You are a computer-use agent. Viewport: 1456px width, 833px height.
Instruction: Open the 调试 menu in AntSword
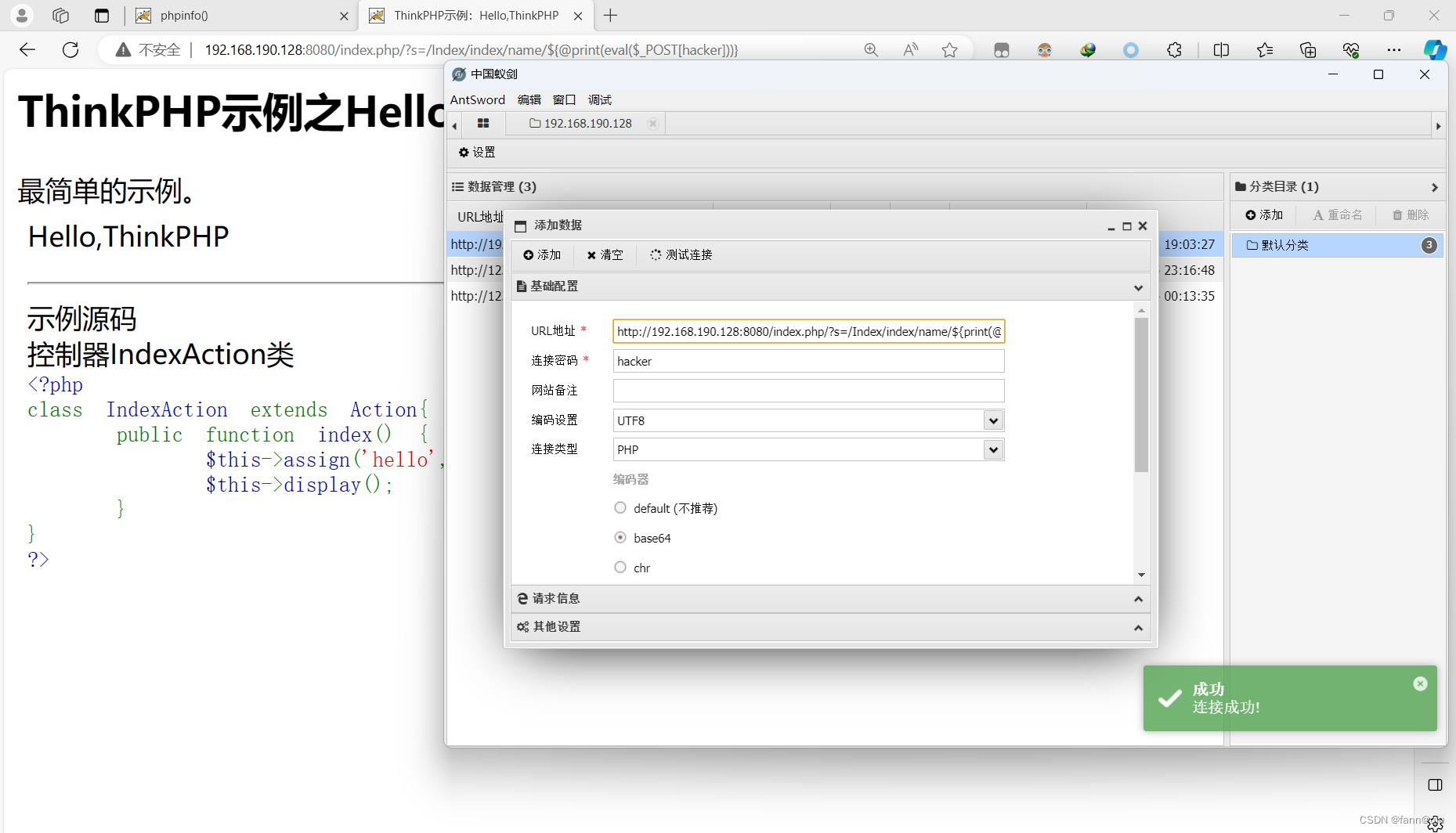(x=600, y=100)
